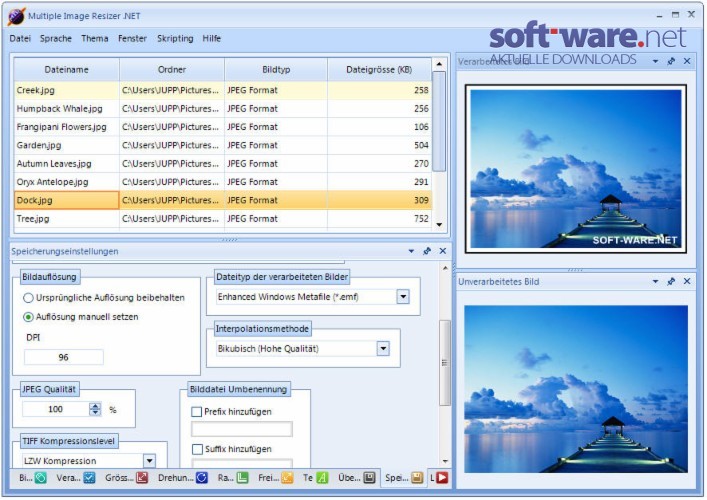Screen dimensions: 707x500
Task: Close the processed image preview panel
Action: [x=687, y=61]
